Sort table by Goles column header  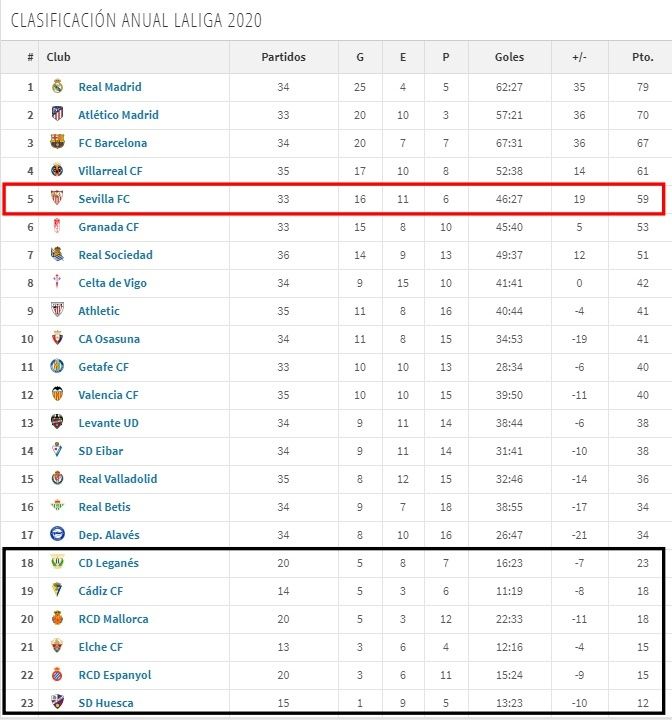509,57
